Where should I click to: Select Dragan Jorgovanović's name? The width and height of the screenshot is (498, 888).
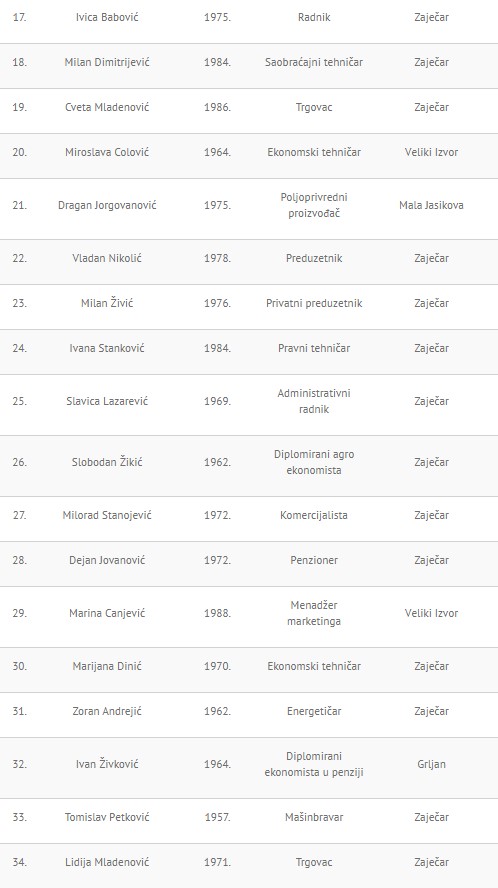(107, 205)
